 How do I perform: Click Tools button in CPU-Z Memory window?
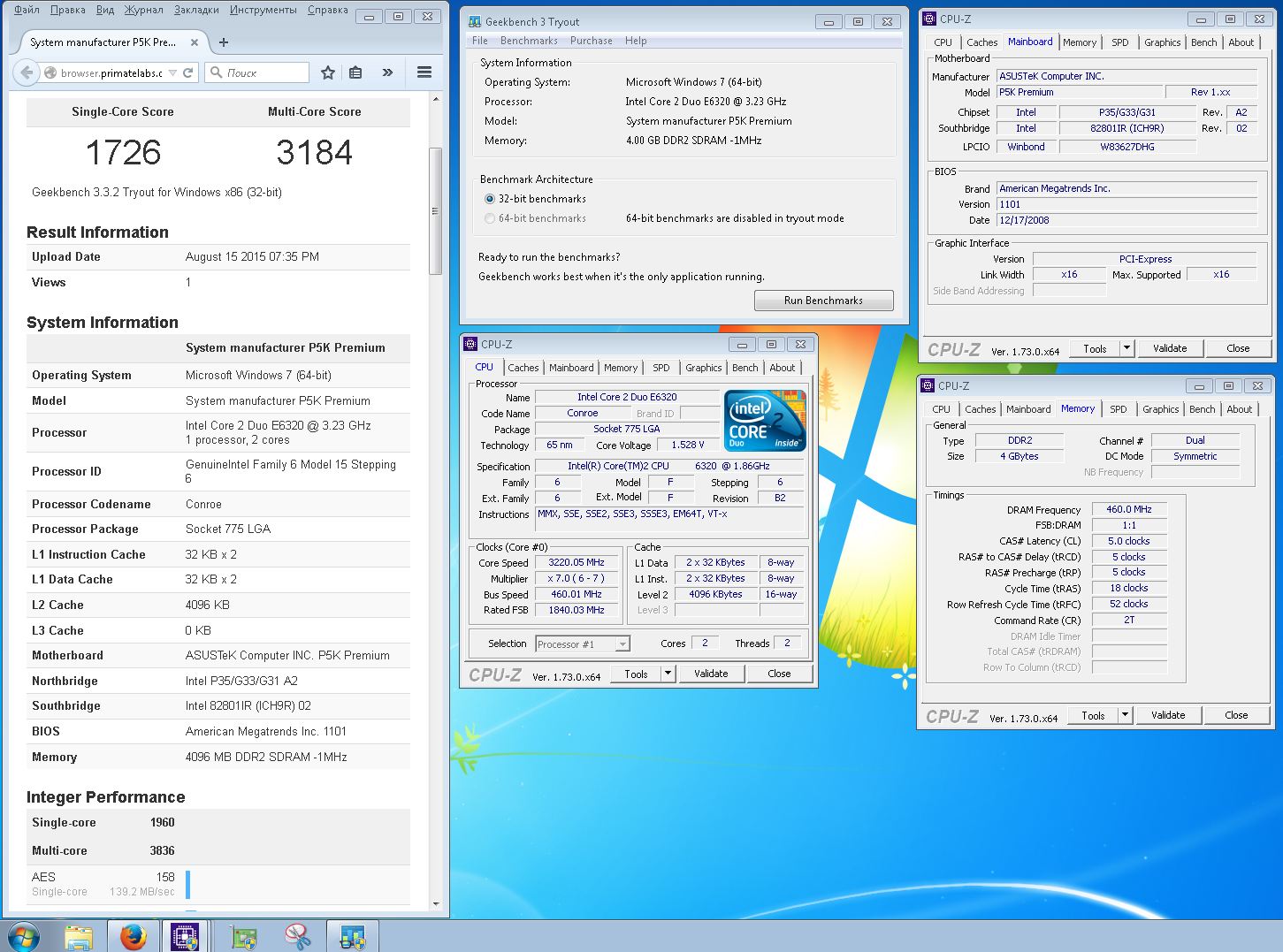(1093, 715)
